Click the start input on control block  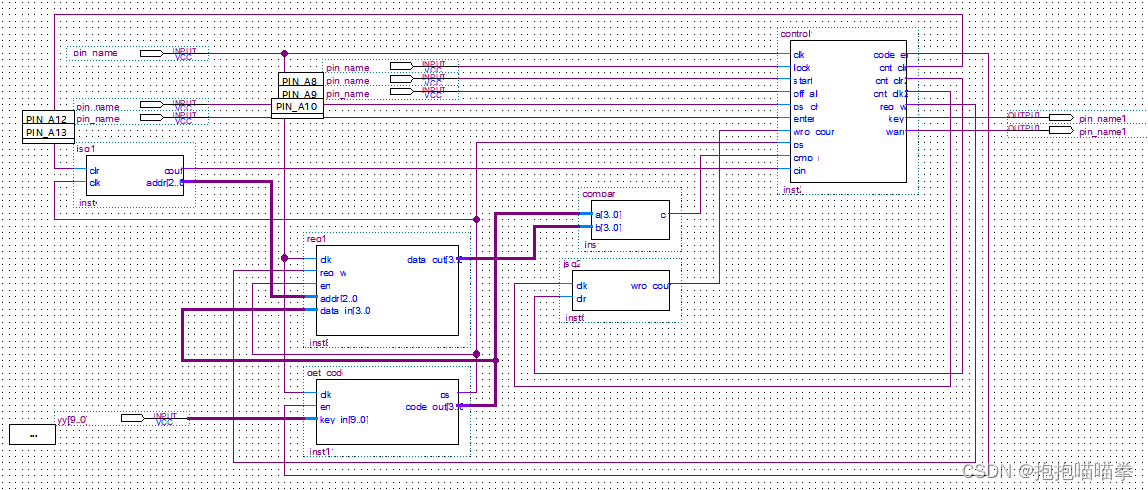pyautogui.click(x=803, y=81)
